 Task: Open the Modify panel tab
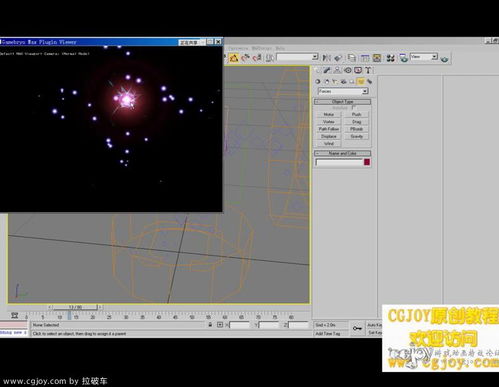coord(327,70)
